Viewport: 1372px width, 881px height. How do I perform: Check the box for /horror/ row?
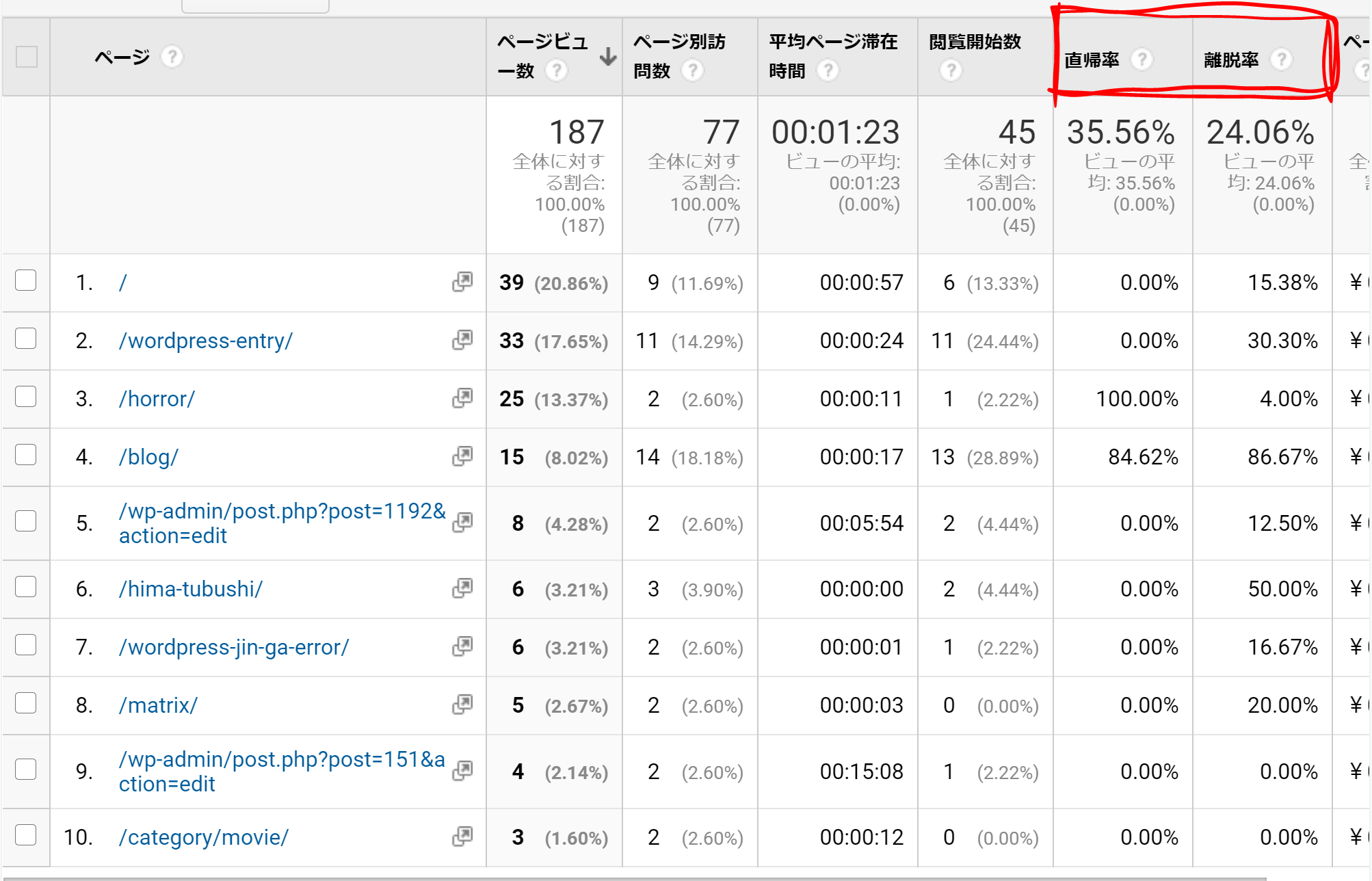[26, 397]
